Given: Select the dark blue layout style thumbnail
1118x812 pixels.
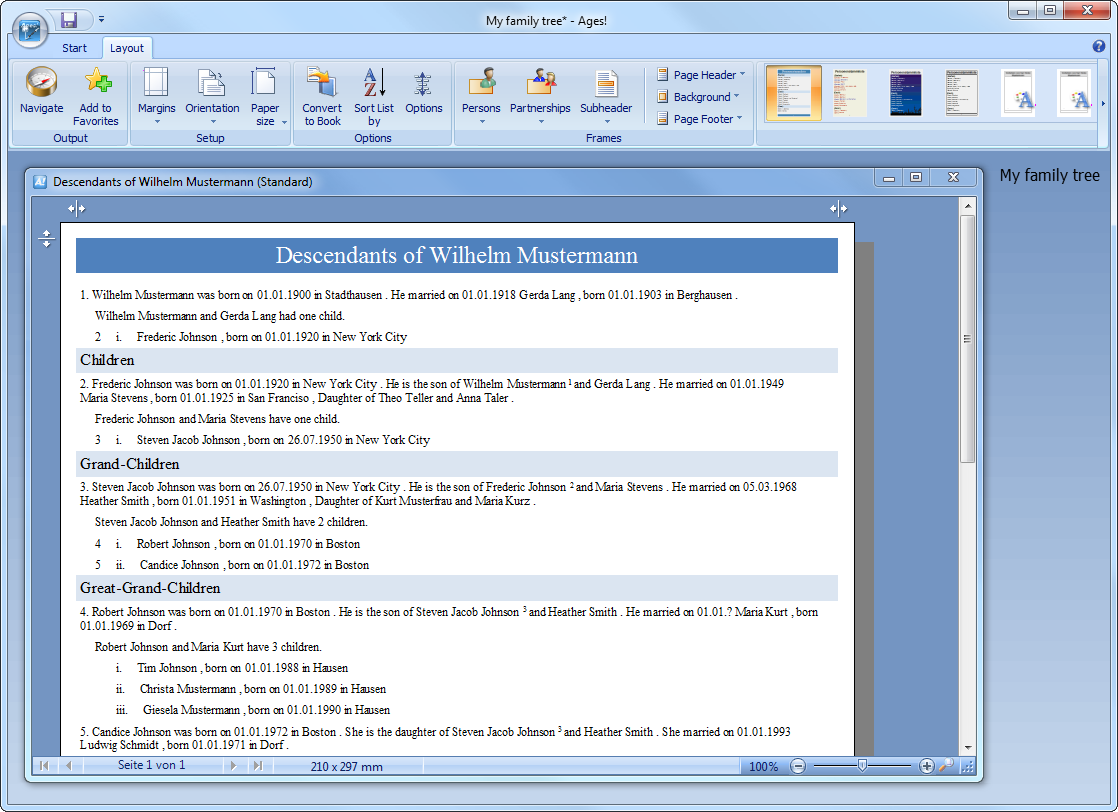Looking at the screenshot, I should point(906,93).
